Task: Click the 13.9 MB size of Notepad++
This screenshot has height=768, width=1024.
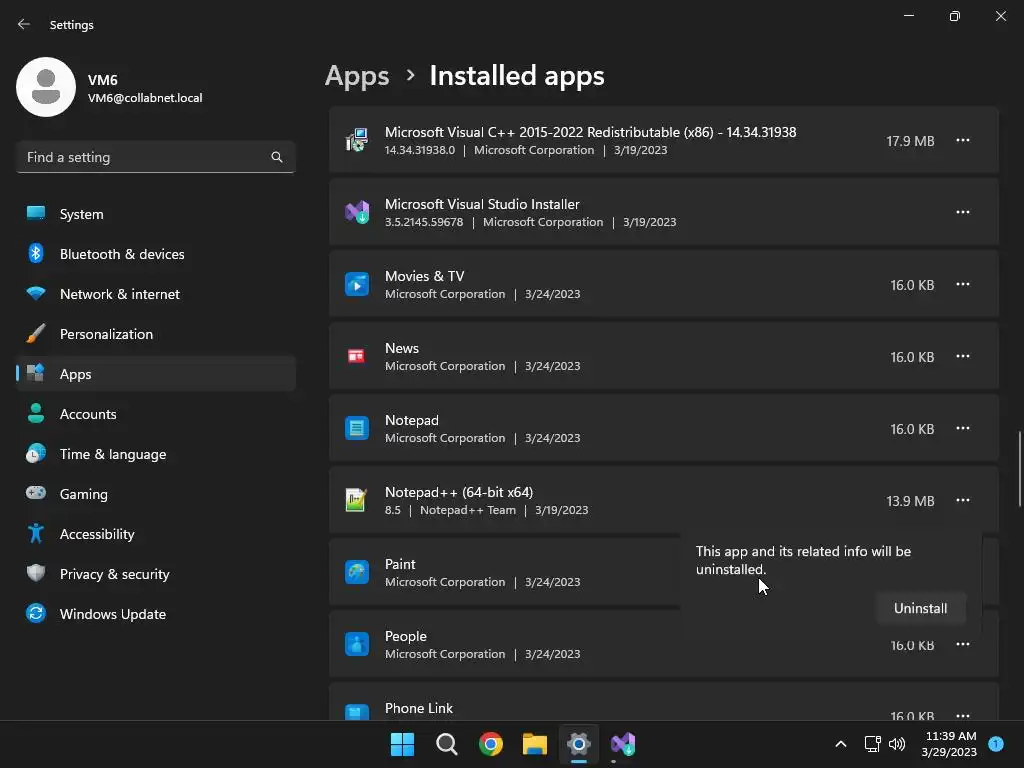Action: pos(910,501)
